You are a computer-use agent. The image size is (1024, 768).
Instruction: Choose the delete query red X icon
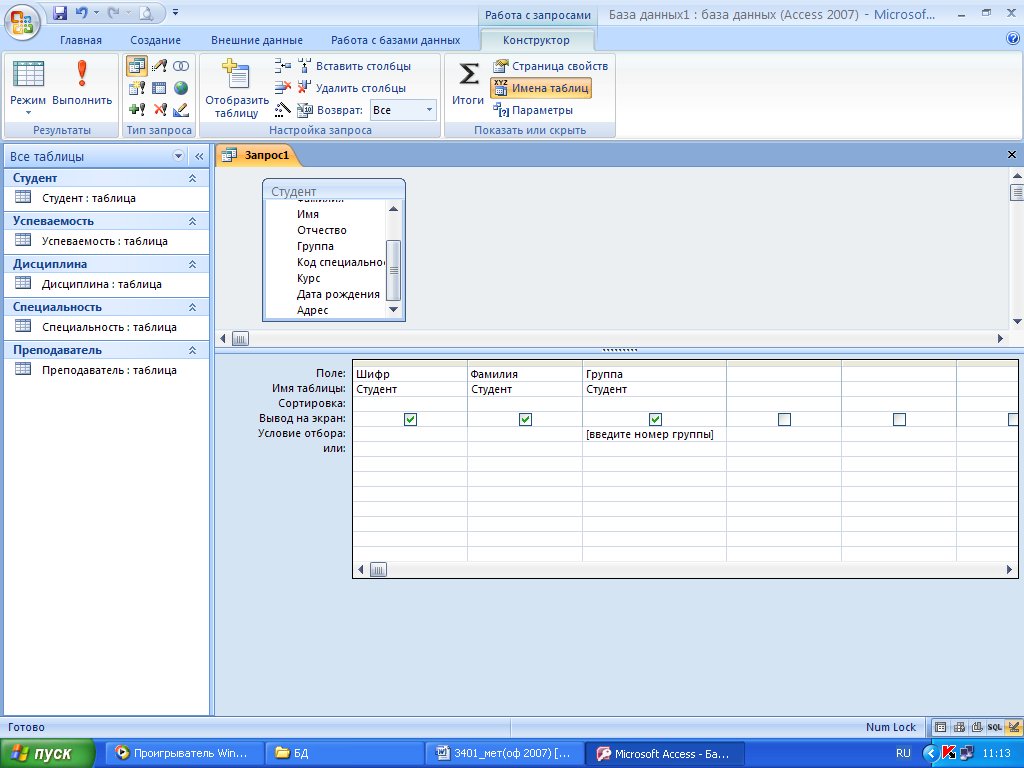point(159,109)
